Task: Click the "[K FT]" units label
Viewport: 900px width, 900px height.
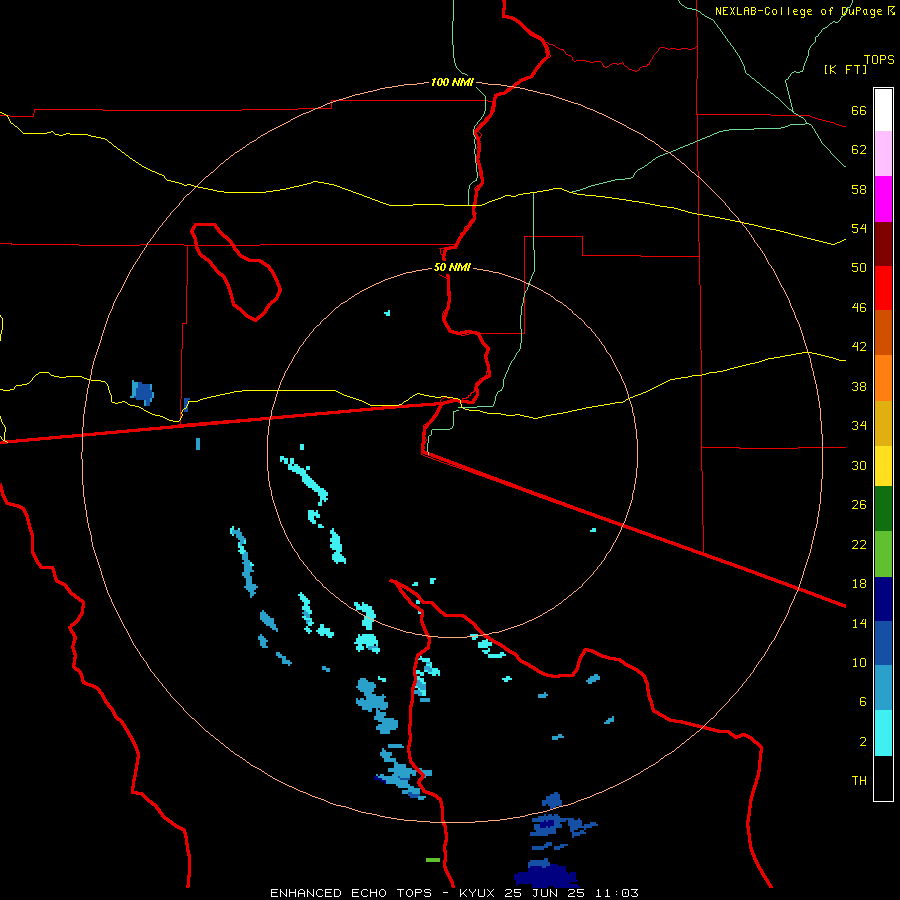Action: tap(845, 69)
